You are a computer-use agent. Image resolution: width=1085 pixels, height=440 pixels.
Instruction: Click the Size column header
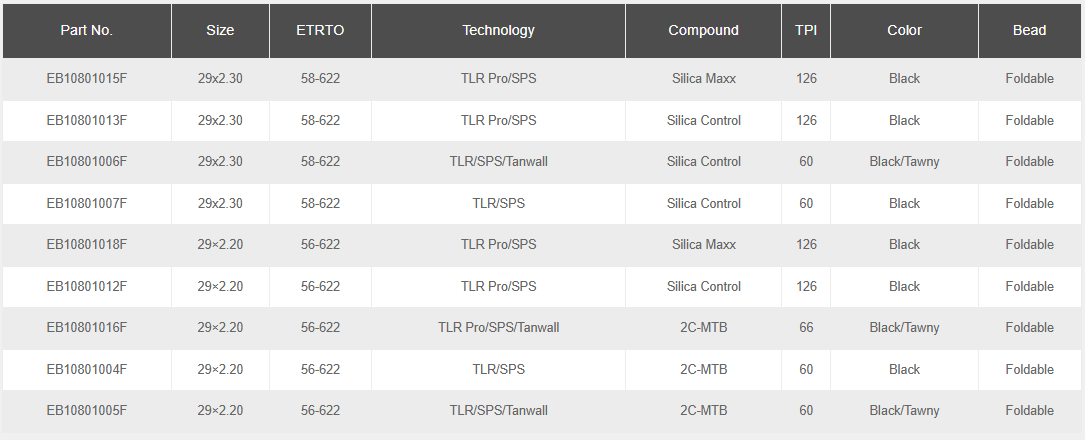220,30
